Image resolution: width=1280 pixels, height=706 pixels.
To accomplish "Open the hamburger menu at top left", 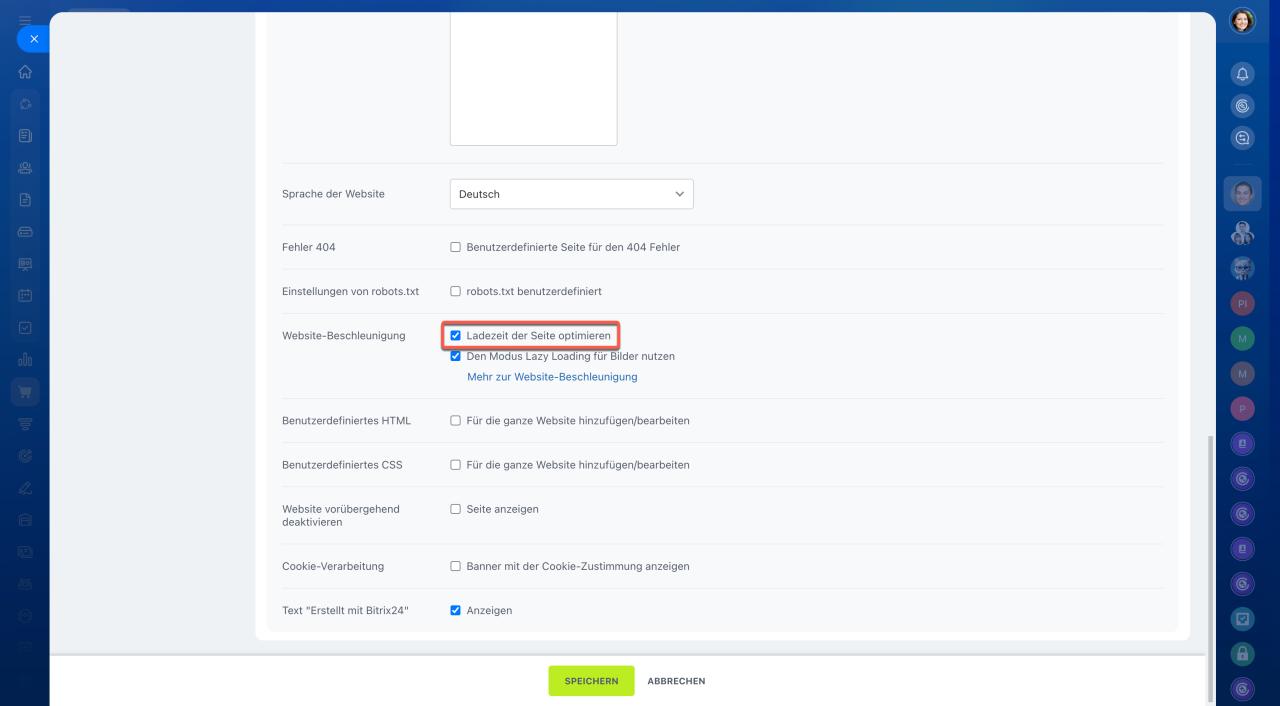I will click(x=25, y=19).
